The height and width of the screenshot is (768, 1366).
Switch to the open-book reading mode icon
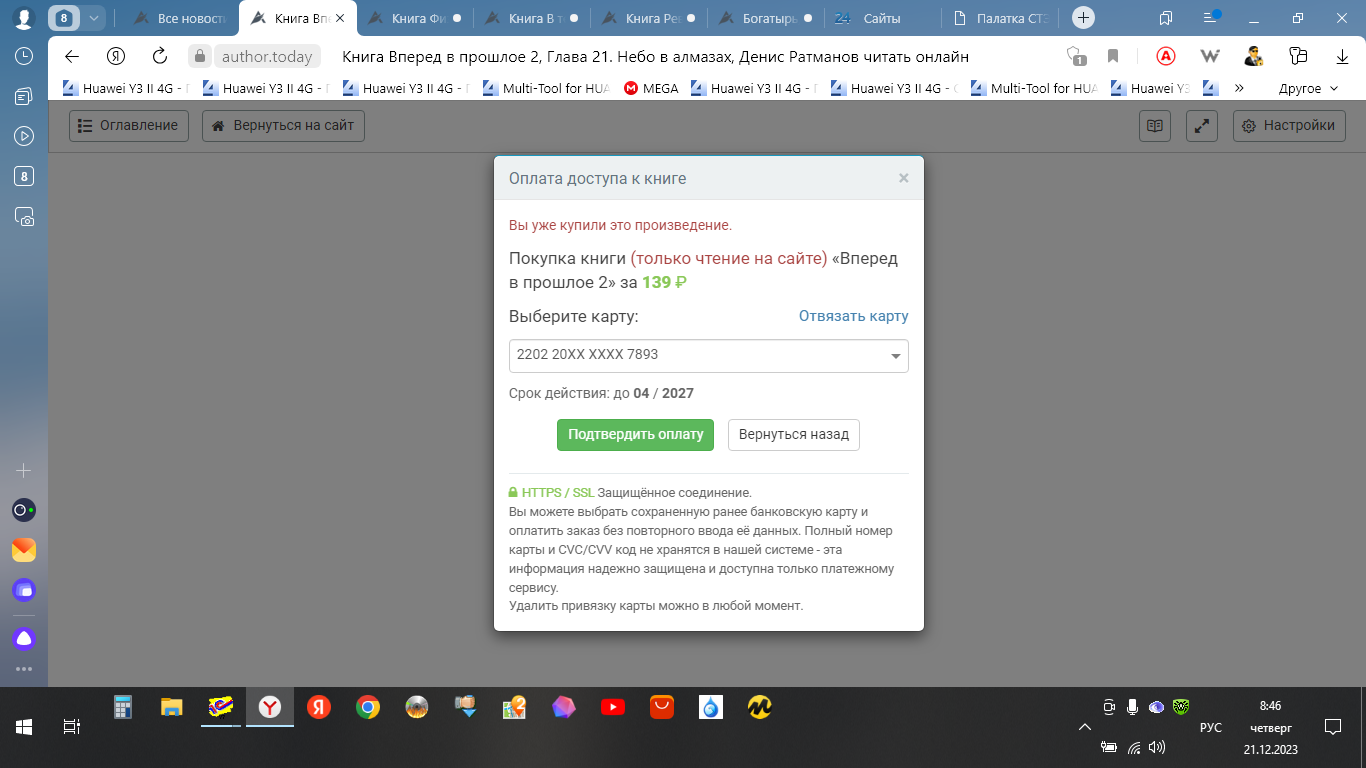(1155, 126)
